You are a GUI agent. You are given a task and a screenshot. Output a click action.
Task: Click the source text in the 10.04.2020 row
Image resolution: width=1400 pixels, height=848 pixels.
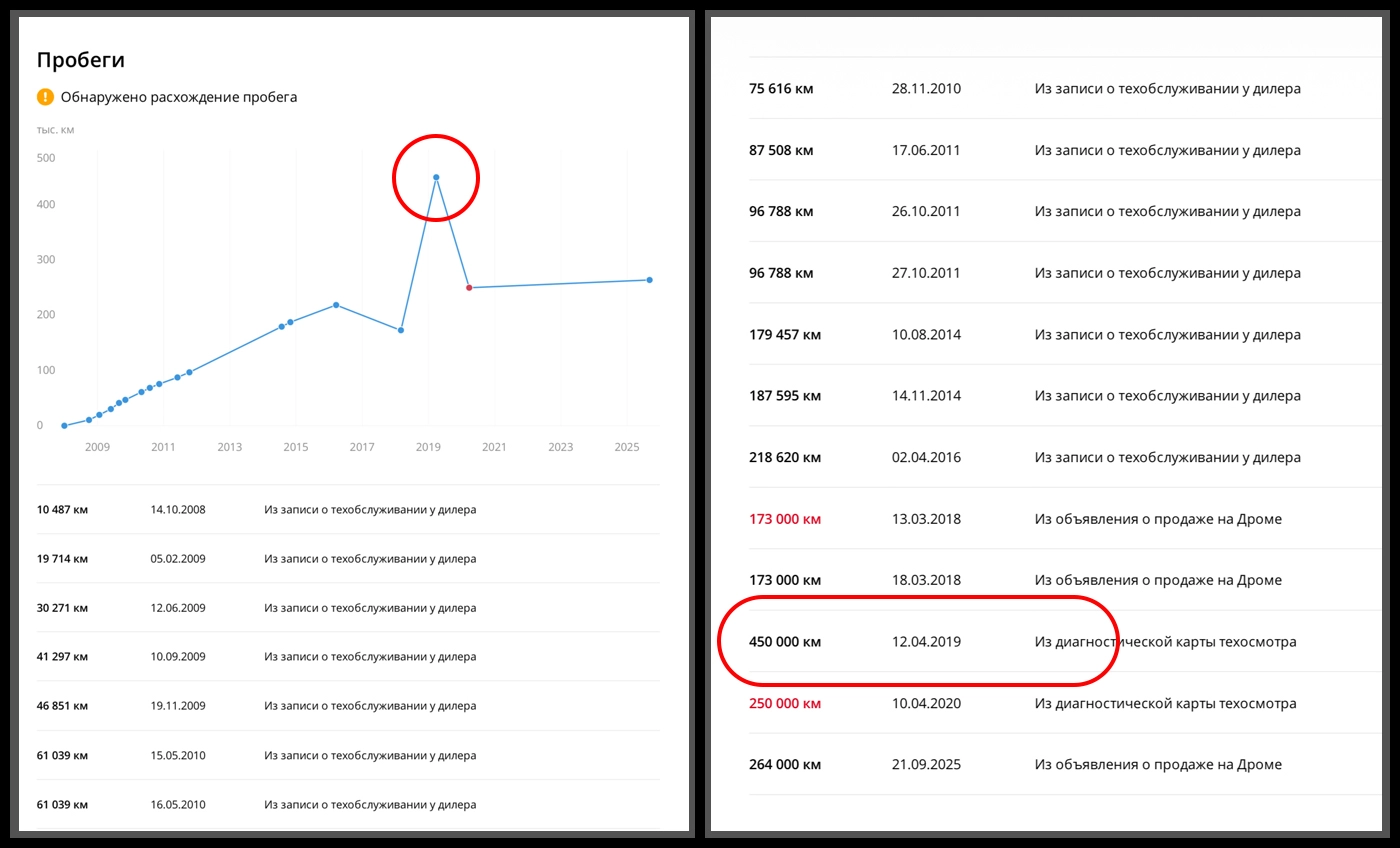(x=1165, y=703)
